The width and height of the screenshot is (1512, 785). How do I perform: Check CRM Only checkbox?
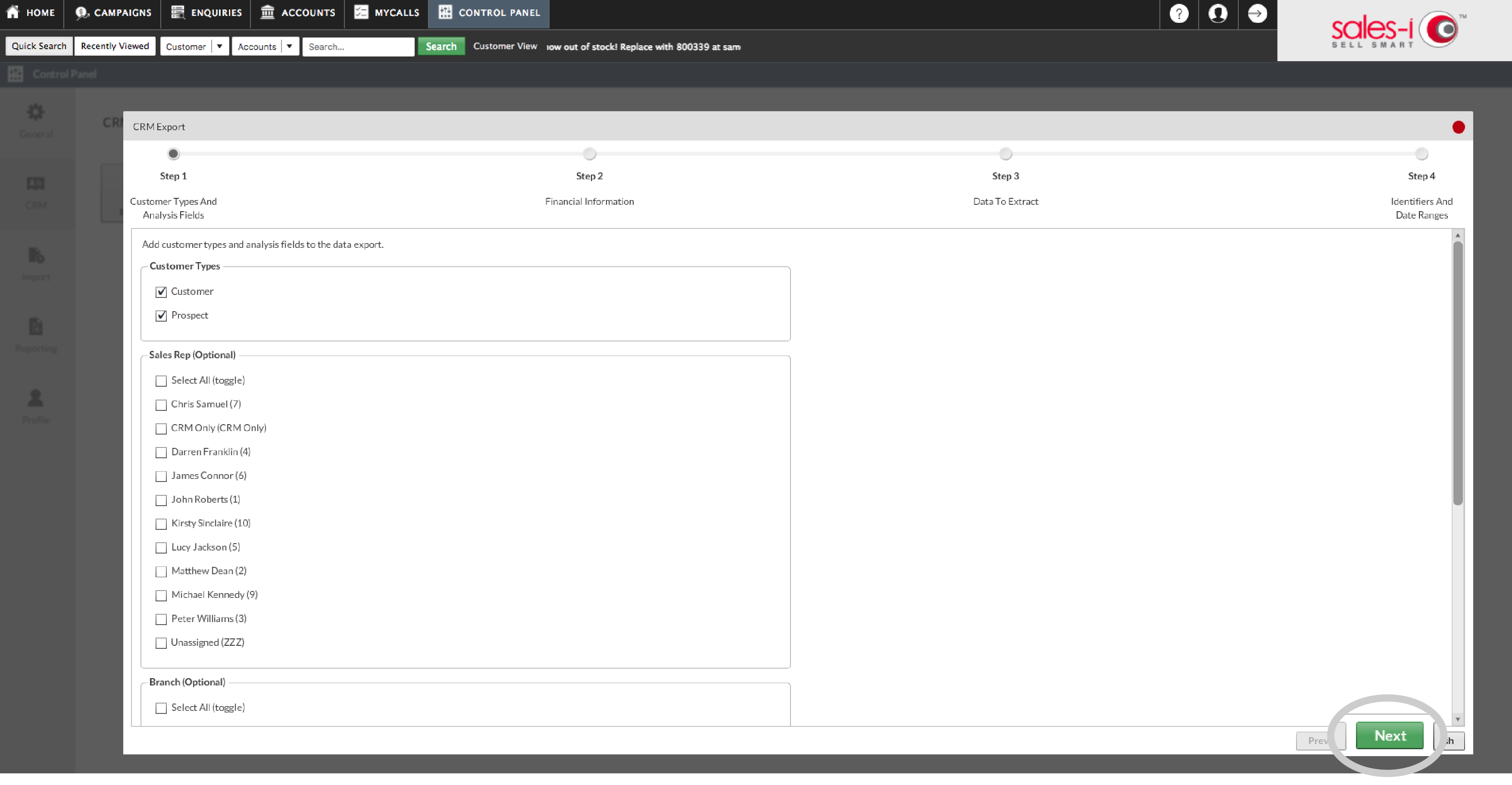click(161, 428)
